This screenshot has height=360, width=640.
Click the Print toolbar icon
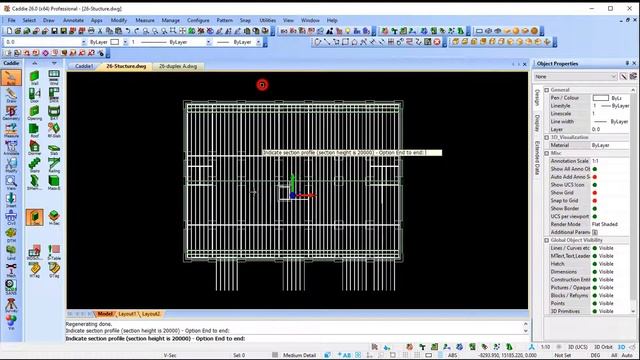tap(91, 31)
